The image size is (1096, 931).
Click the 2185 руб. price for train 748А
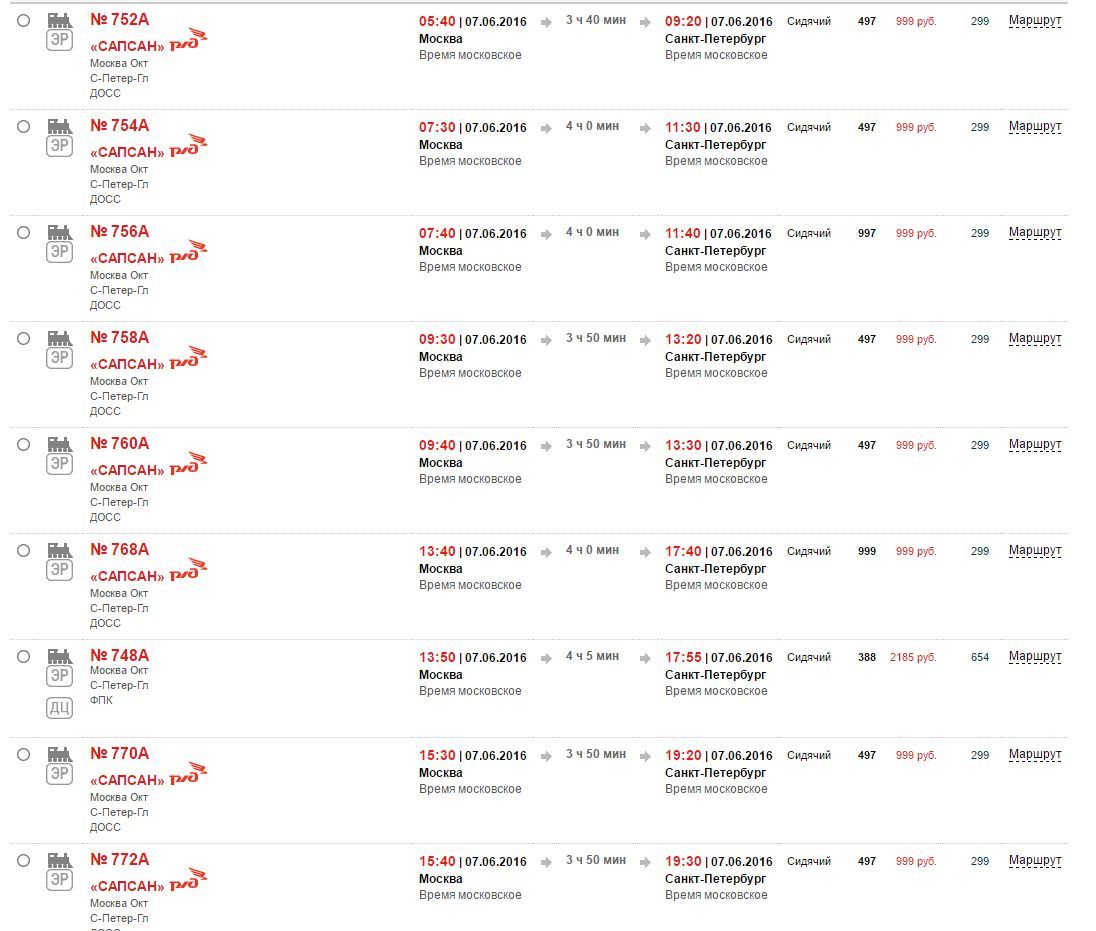[x=913, y=657]
